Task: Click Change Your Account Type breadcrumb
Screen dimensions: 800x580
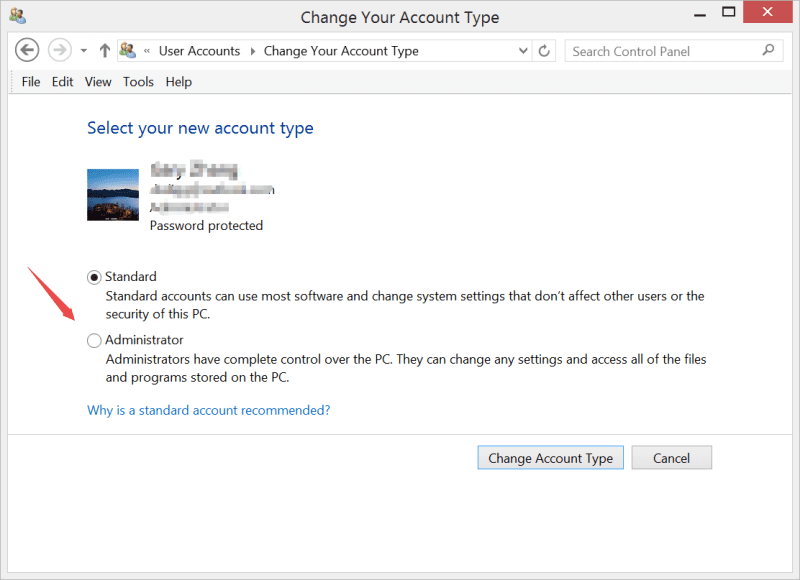Action: [341, 51]
